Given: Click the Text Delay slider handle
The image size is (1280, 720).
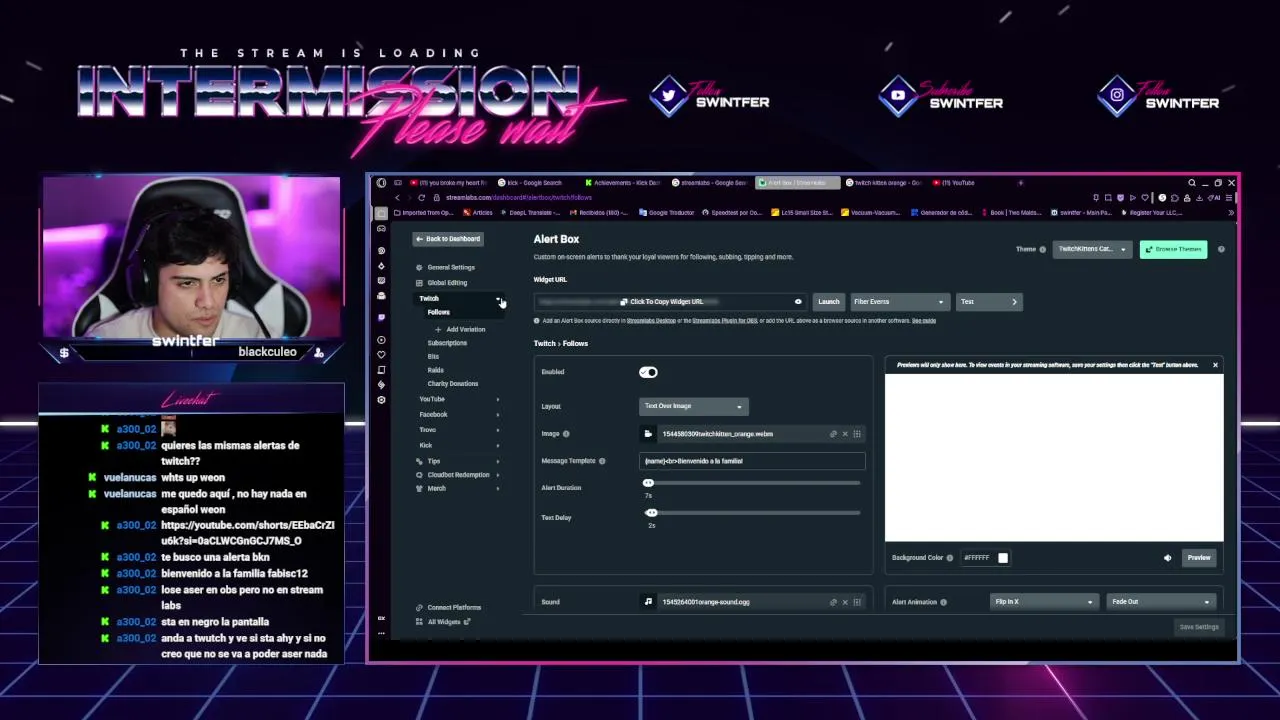Looking at the screenshot, I should pos(651,513).
